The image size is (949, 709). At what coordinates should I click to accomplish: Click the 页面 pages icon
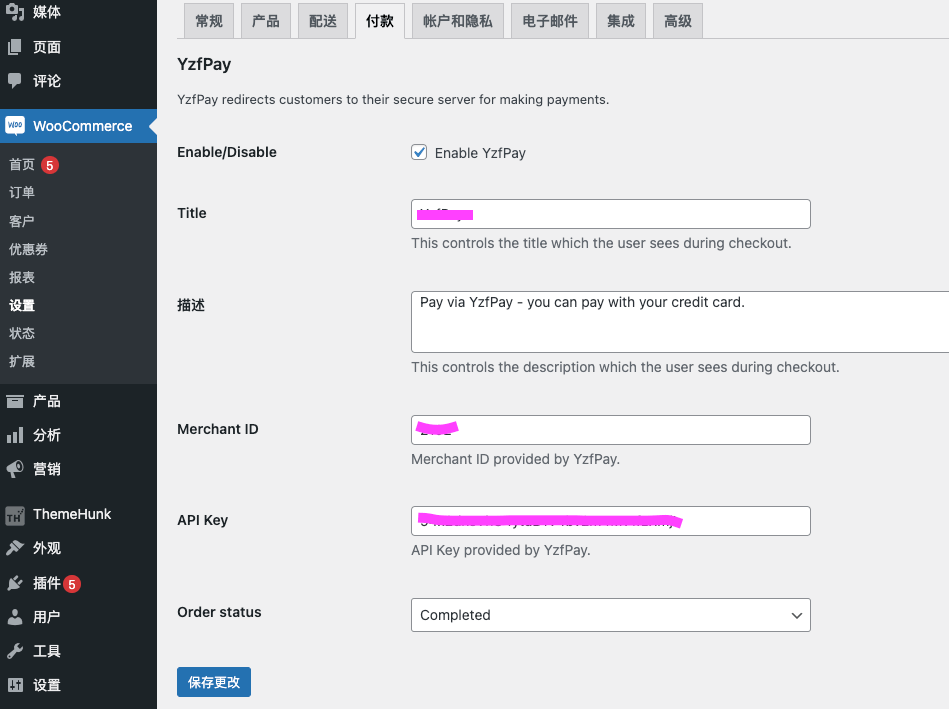click(x=15, y=47)
